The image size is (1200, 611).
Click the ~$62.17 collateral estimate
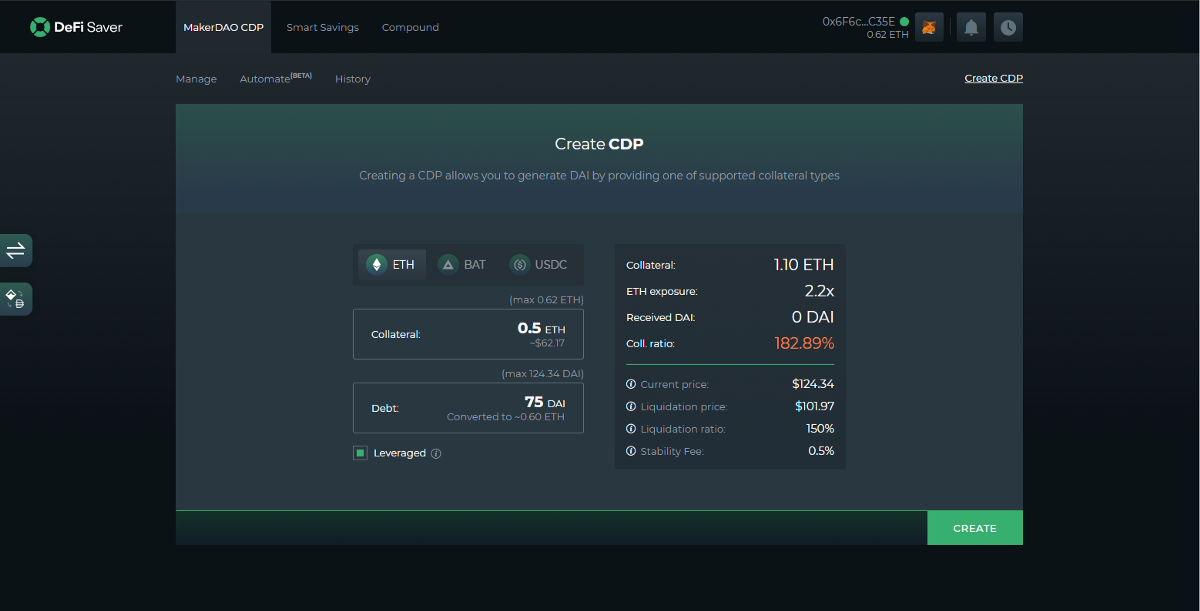coord(548,343)
